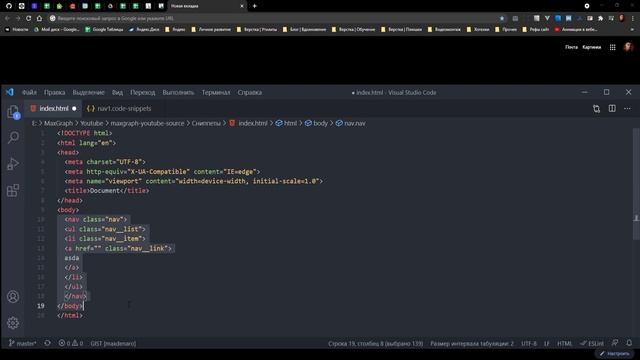The height and width of the screenshot is (360, 640).
Task: Open the Explorer view in VS Code
Action: (13, 112)
